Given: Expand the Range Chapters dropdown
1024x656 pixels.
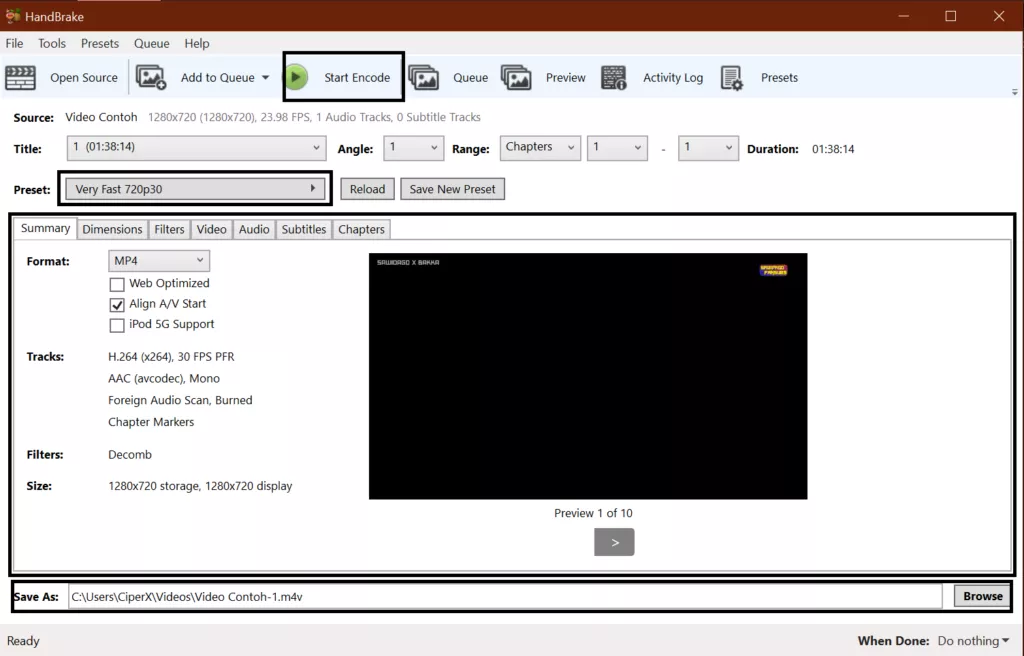Looking at the screenshot, I should coord(540,148).
